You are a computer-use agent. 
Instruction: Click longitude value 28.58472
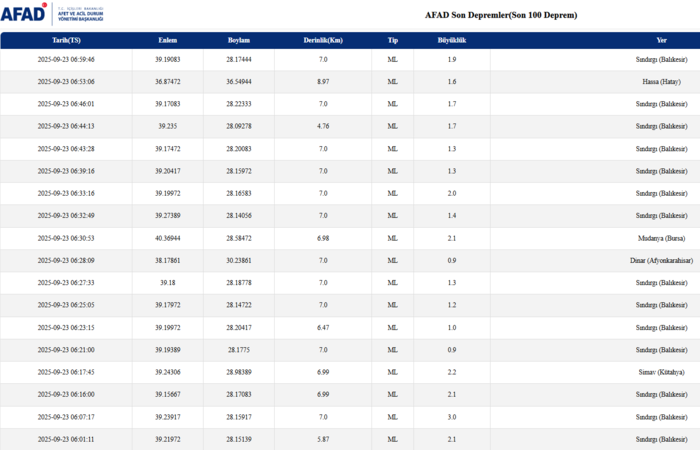[x=239, y=238]
